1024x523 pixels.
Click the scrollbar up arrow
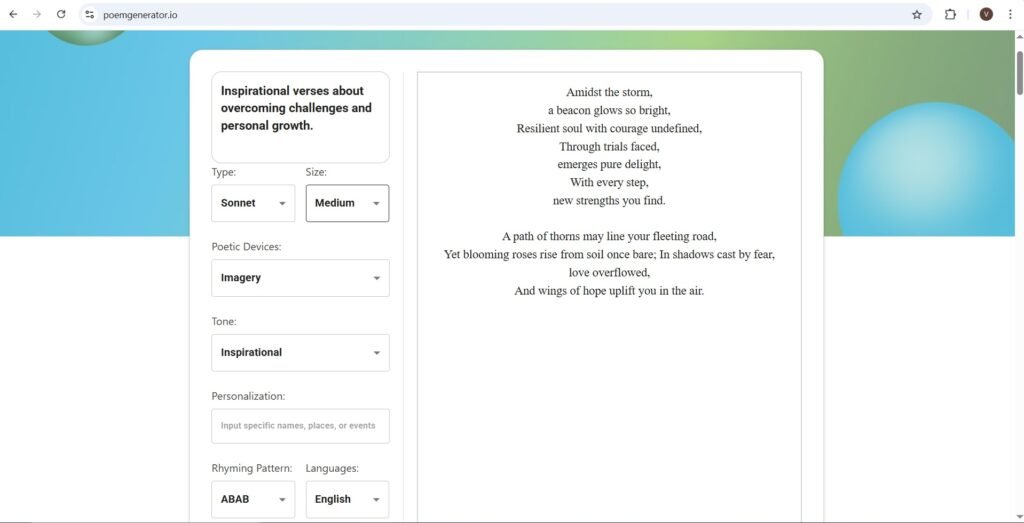[1019, 37]
